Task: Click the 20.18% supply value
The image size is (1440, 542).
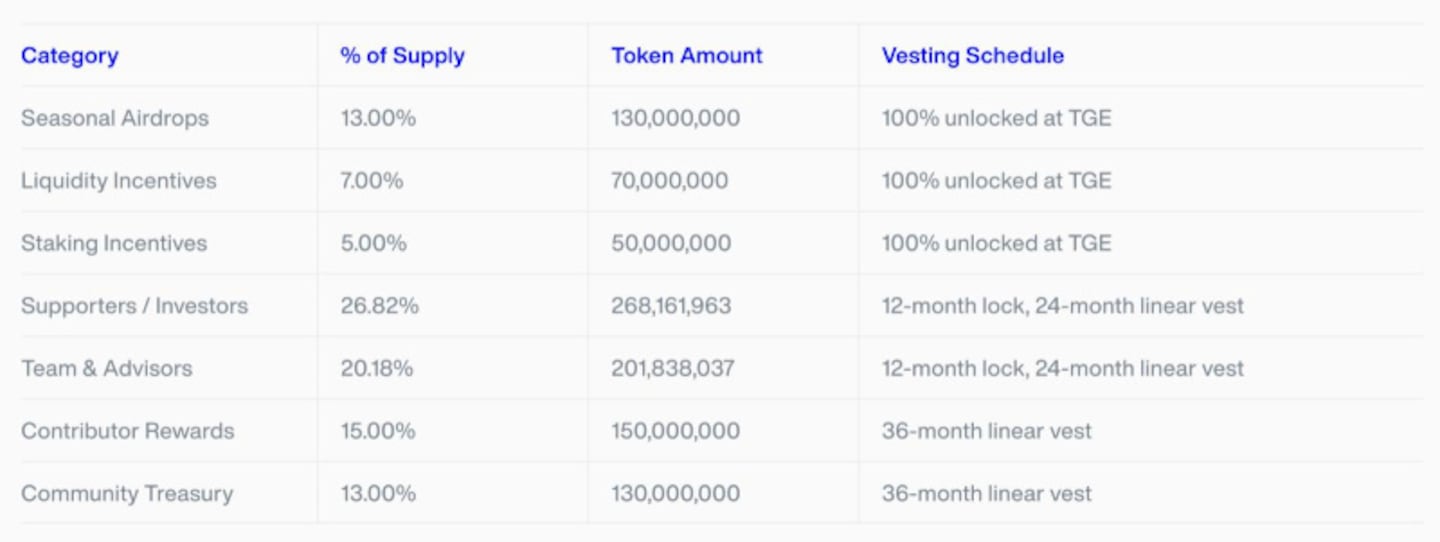Action: [x=376, y=368]
